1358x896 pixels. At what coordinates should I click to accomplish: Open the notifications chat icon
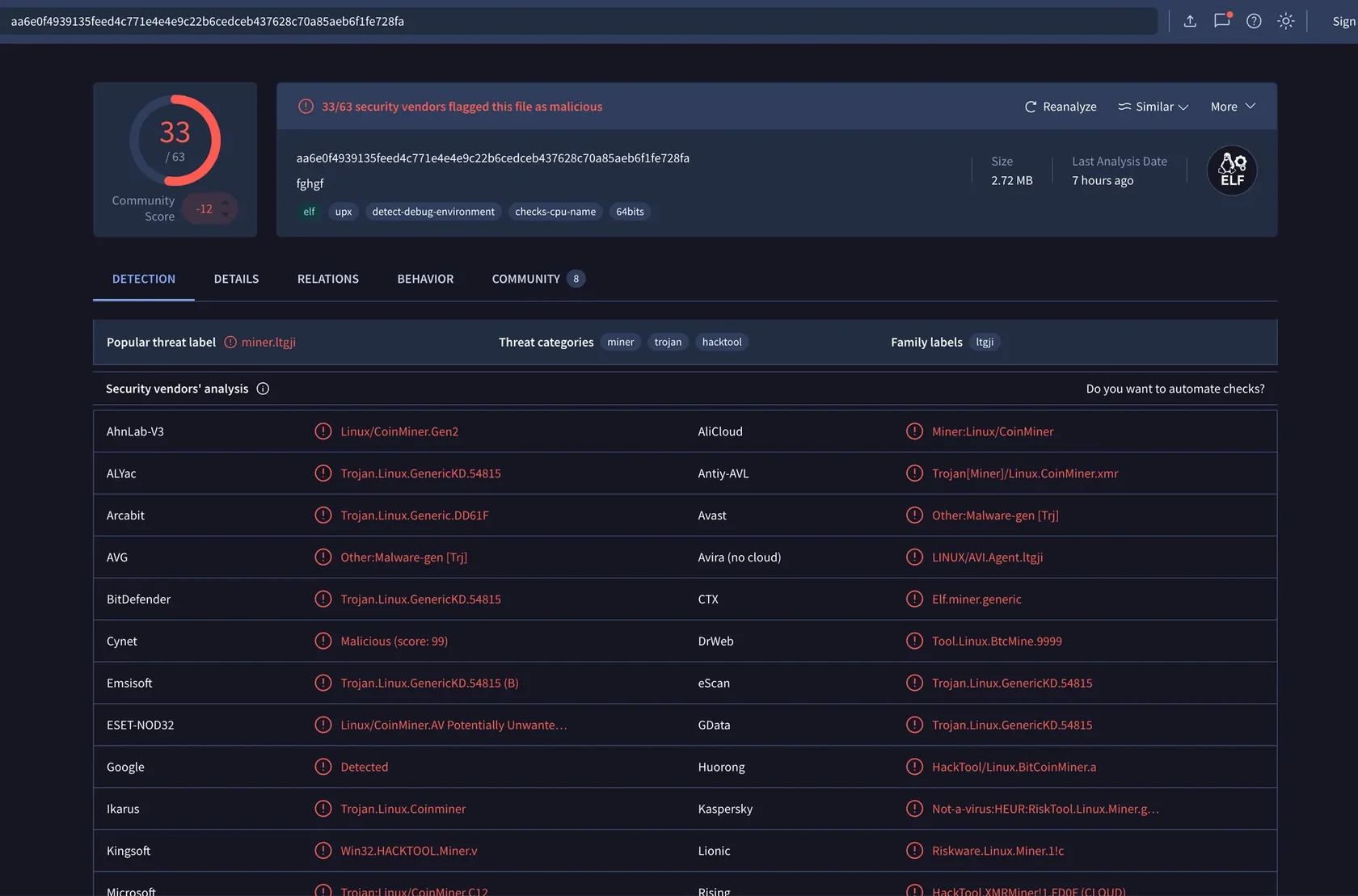pos(1222,21)
